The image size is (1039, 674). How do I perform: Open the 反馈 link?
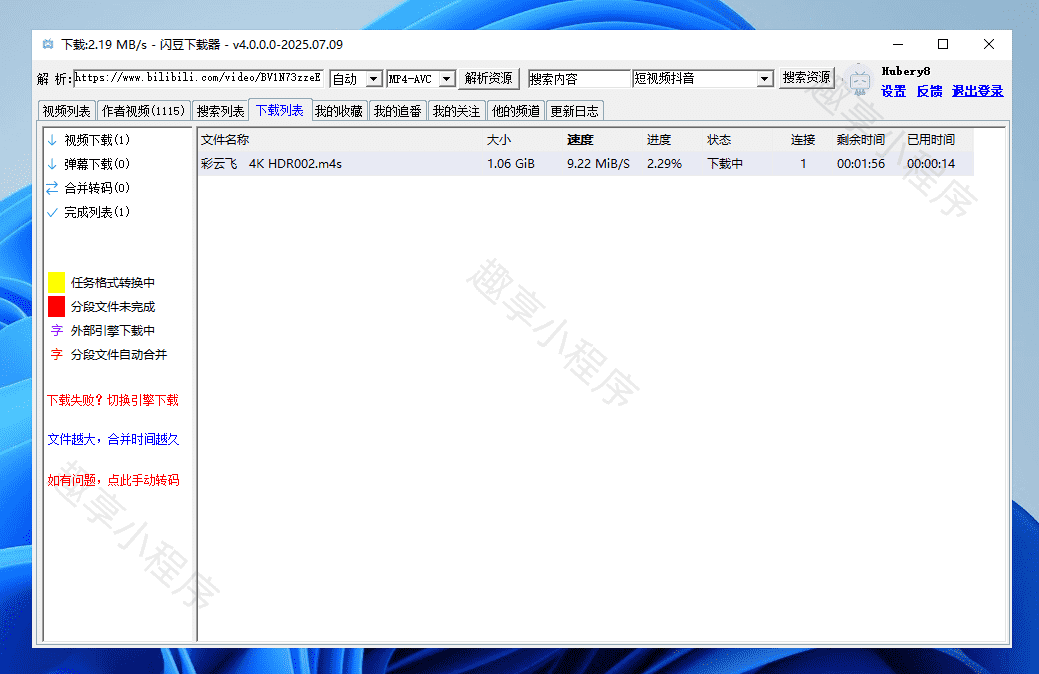pyautogui.click(x=929, y=91)
